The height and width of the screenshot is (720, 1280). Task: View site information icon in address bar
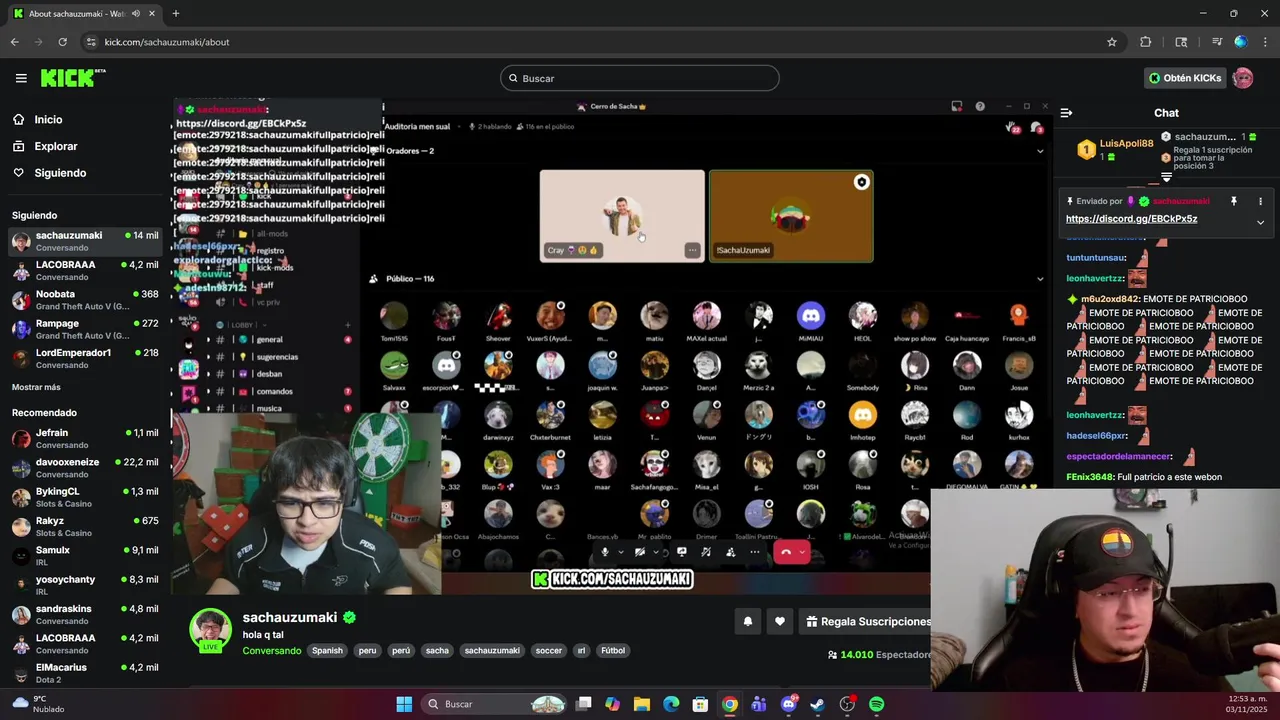tap(91, 42)
